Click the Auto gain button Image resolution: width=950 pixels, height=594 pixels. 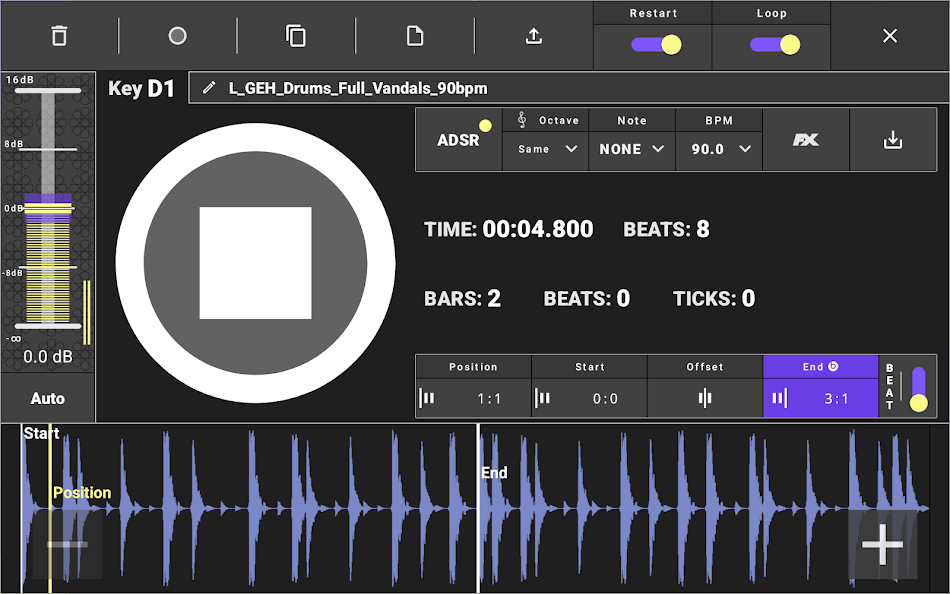pyautogui.click(x=47, y=398)
